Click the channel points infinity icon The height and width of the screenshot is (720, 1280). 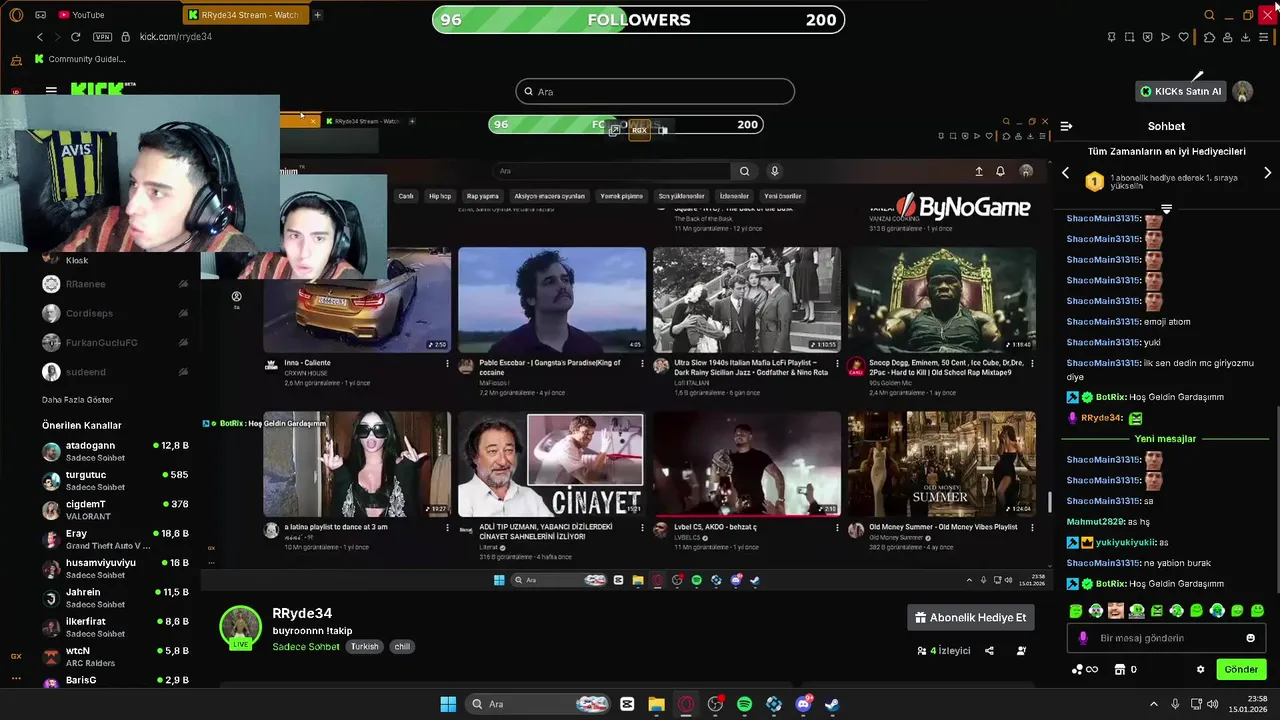[x=1085, y=669]
